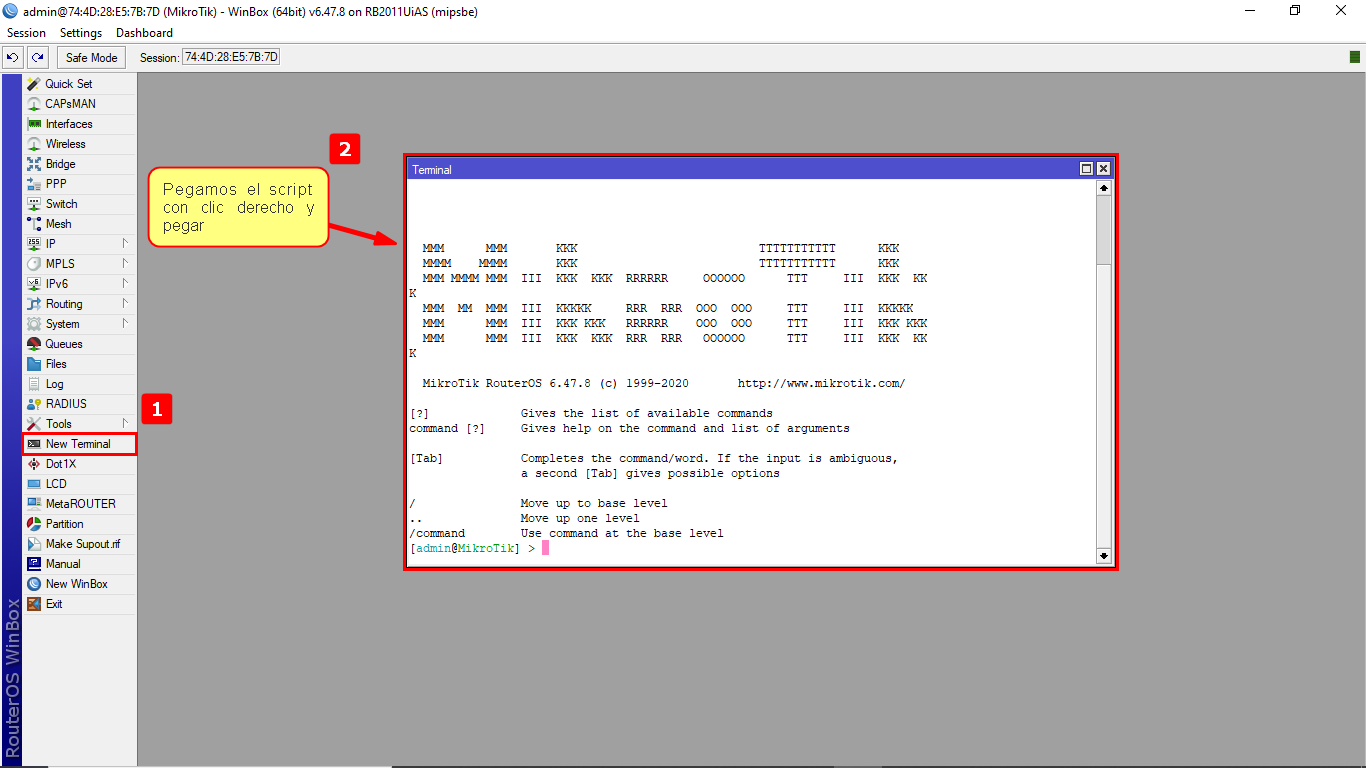Open the Settings menu
1366x768 pixels.
click(80, 32)
